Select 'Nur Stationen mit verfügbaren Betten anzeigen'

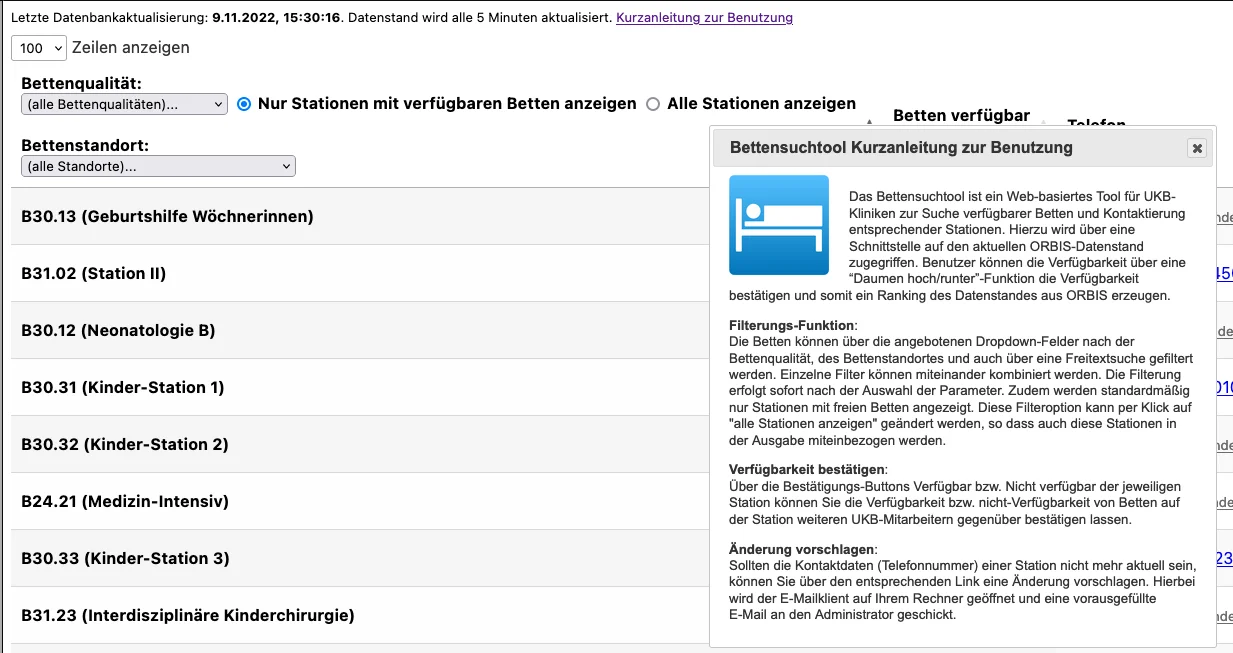pyautogui.click(x=244, y=104)
